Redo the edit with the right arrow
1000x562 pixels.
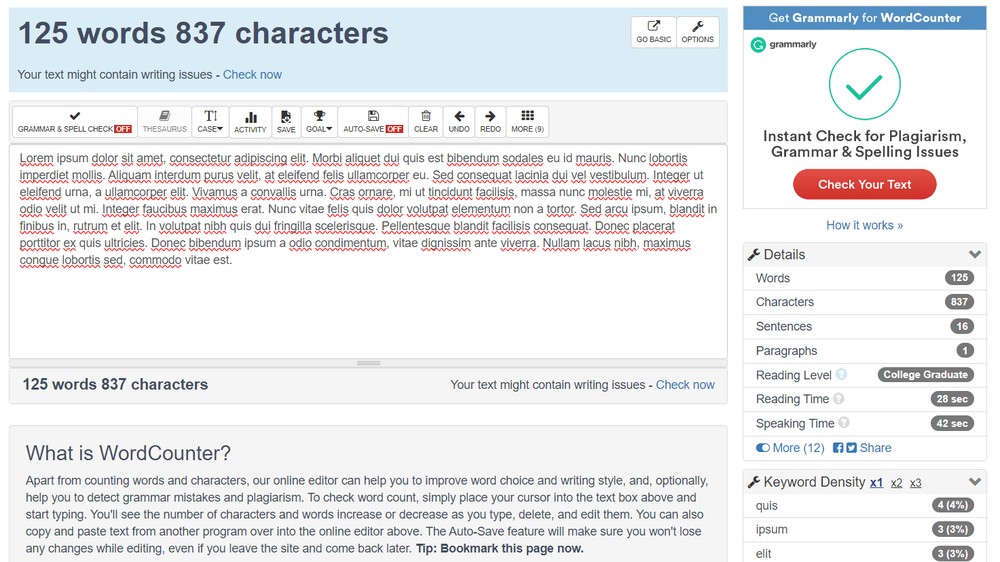(x=490, y=122)
